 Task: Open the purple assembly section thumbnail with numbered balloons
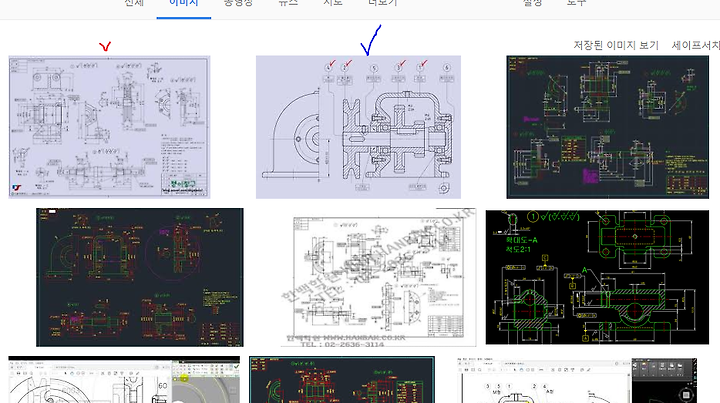pyautogui.click(x=358, y=127)
